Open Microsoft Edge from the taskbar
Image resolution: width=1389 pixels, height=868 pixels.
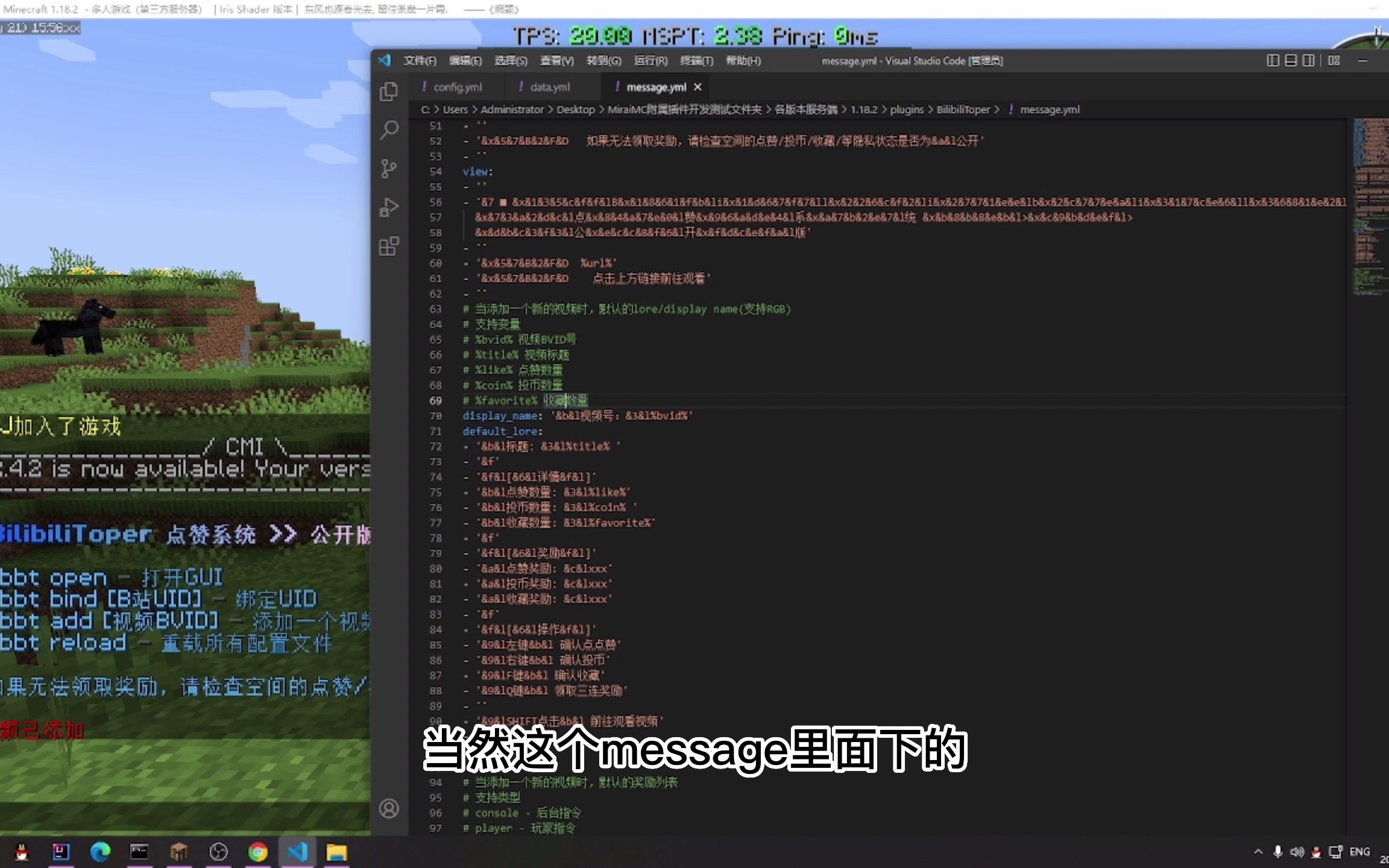tap(100, 852)
